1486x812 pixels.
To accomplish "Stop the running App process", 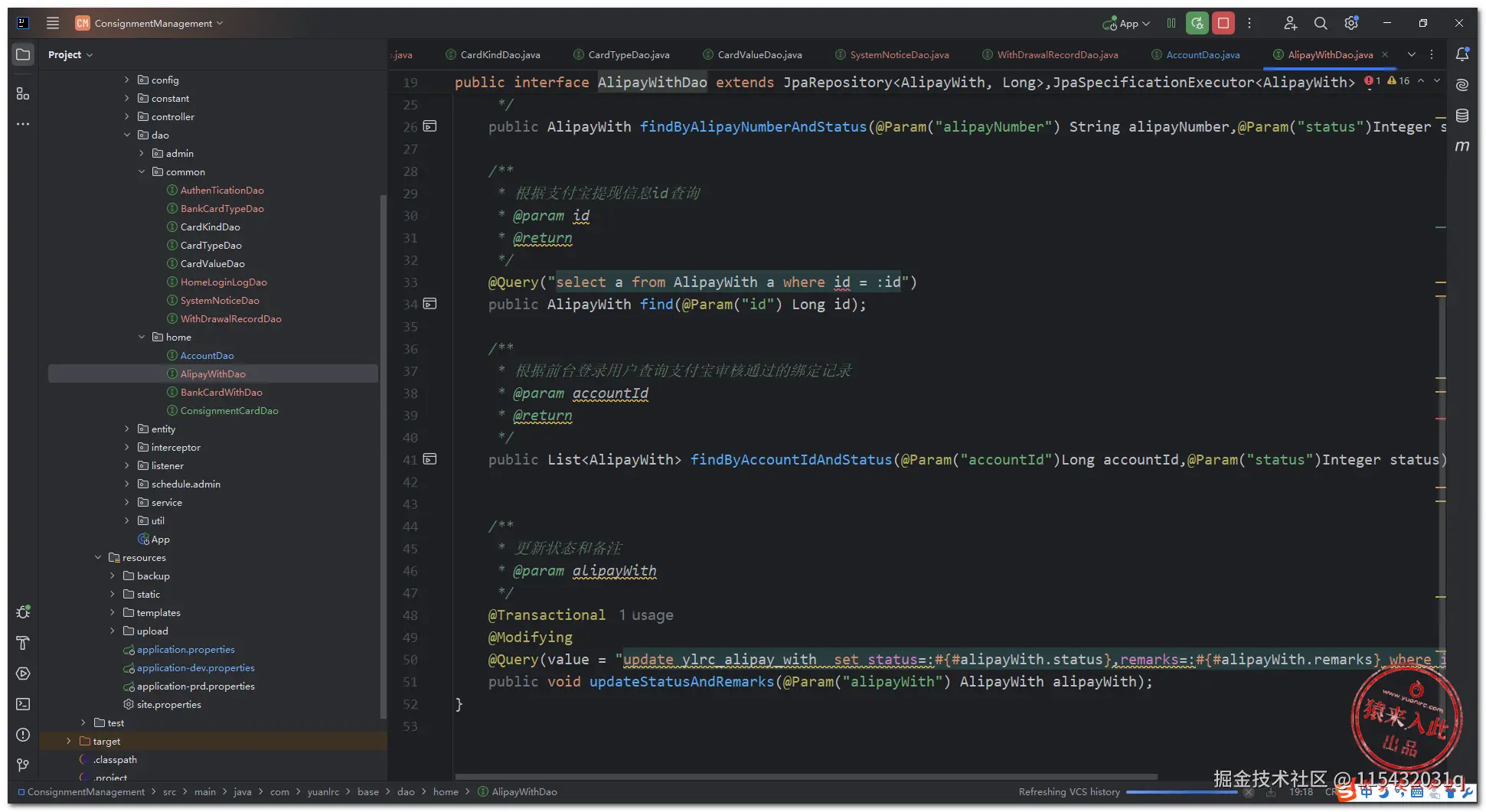I will coord(1223,23).
